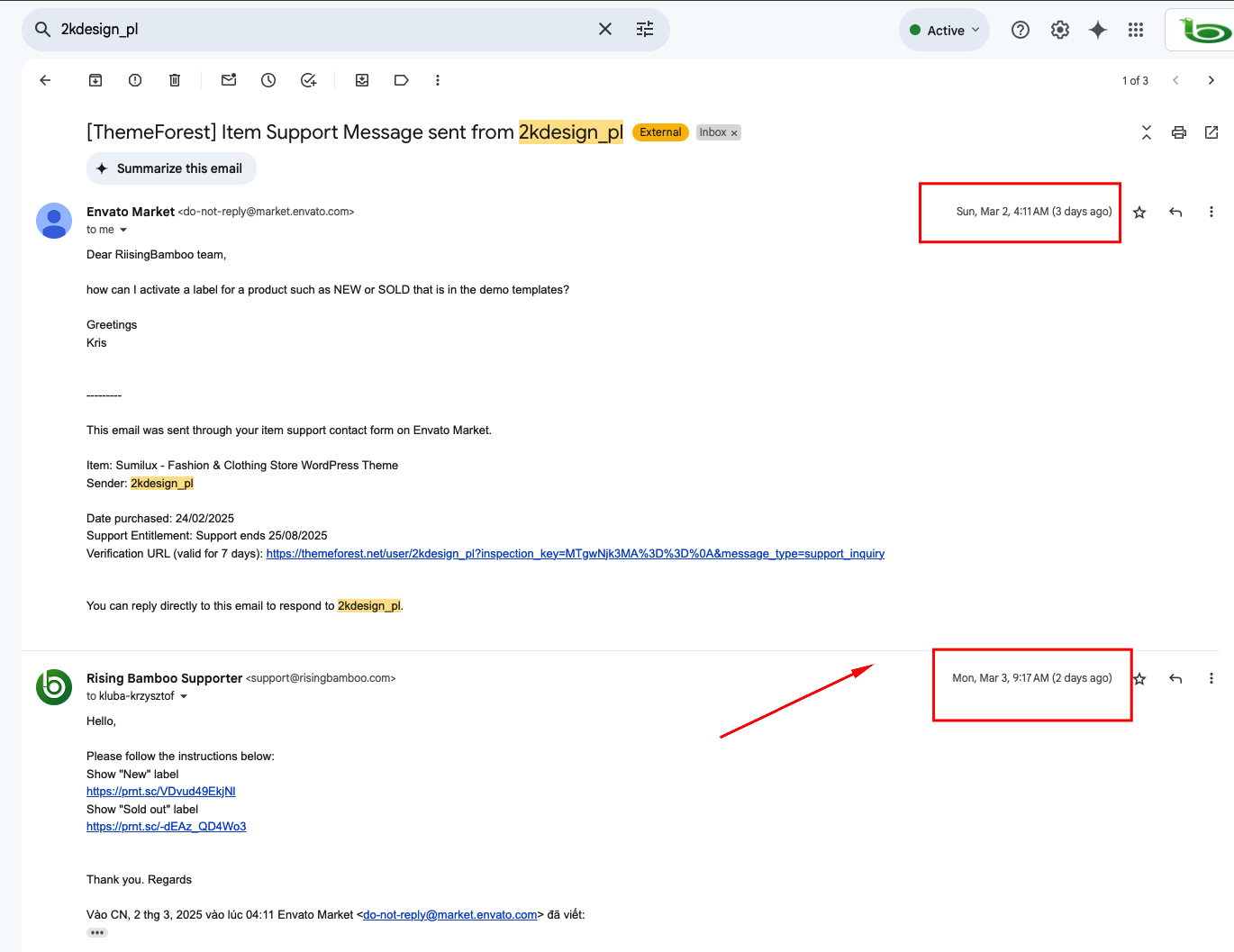Add this conversation to Tasks
This screenshot has height=952, width=1234.
[x=309, y=80]
